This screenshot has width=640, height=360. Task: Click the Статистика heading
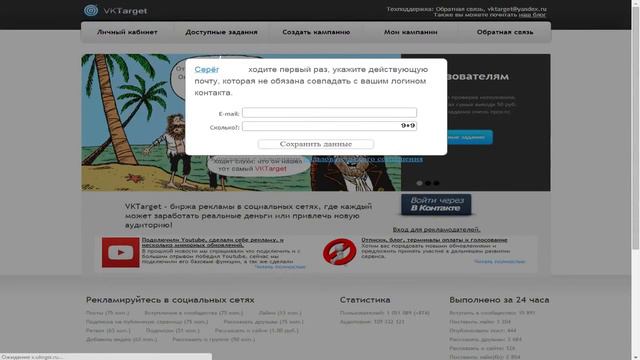point(365,300)
